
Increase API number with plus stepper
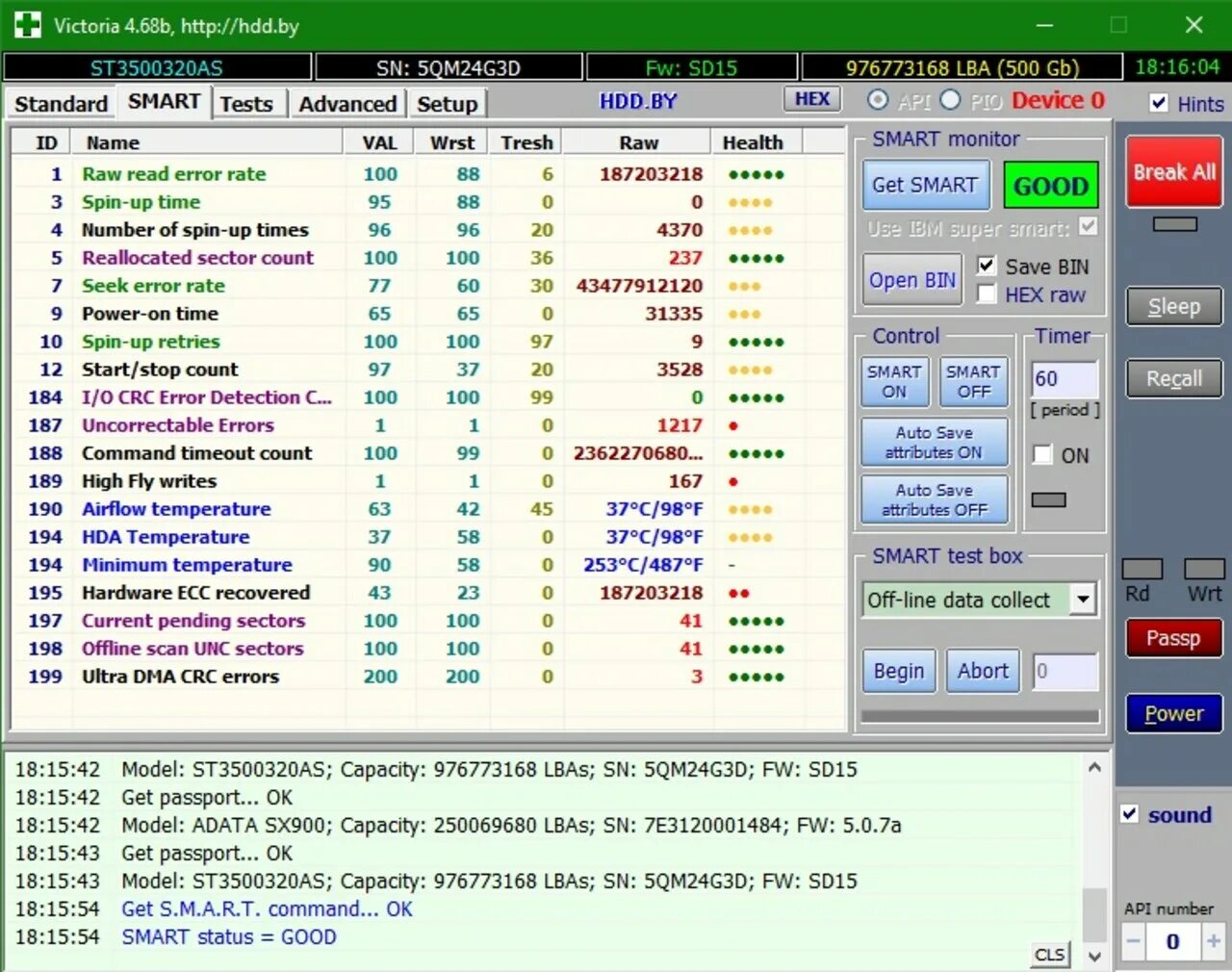1213,941
